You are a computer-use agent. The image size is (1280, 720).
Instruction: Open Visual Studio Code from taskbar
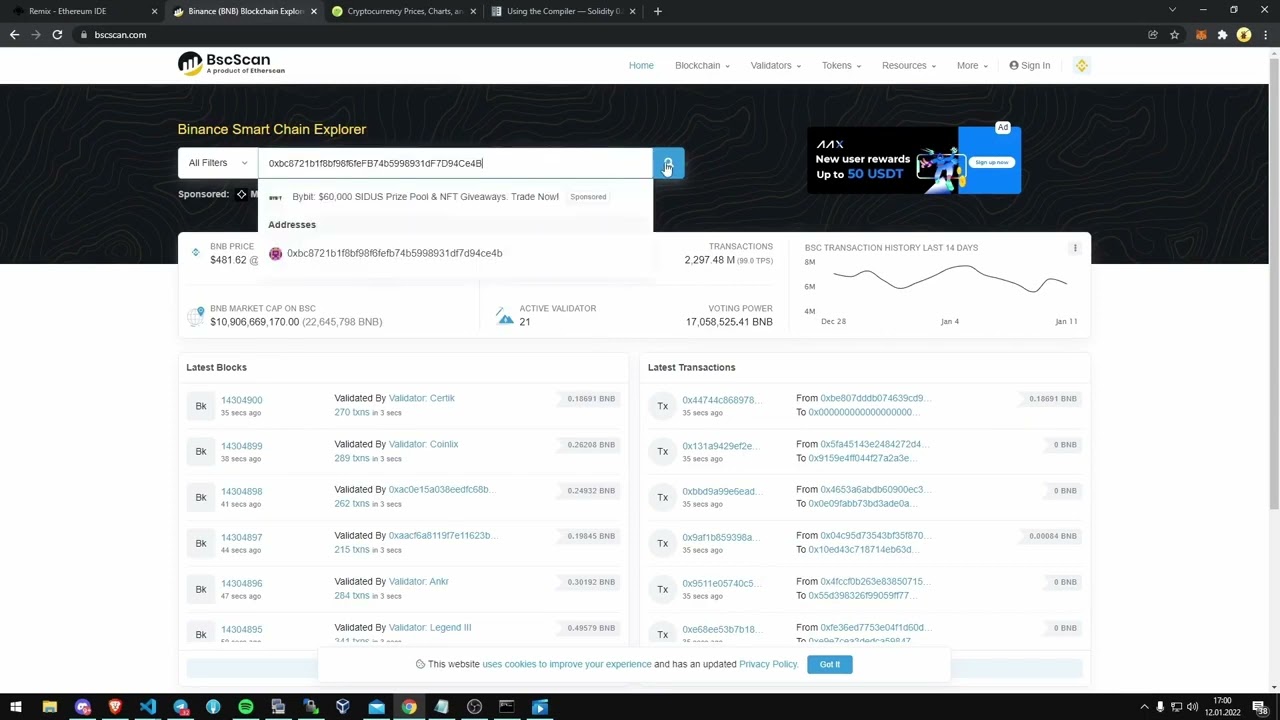click(x=148, y=707)
